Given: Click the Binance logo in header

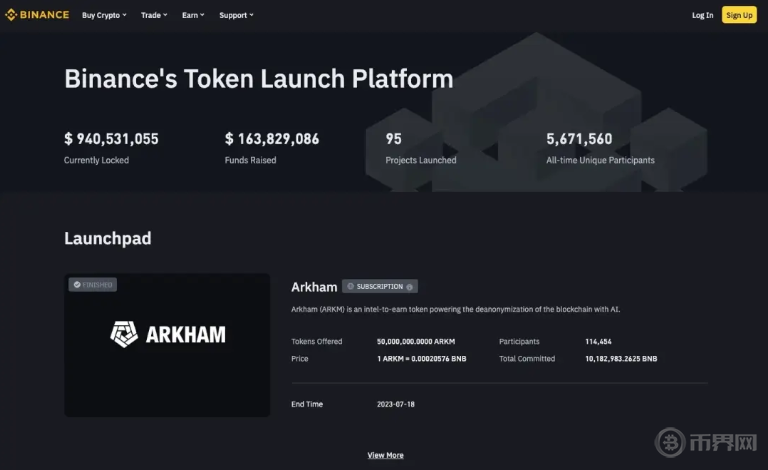Looking at the screenshot, I should pos(38,15).
